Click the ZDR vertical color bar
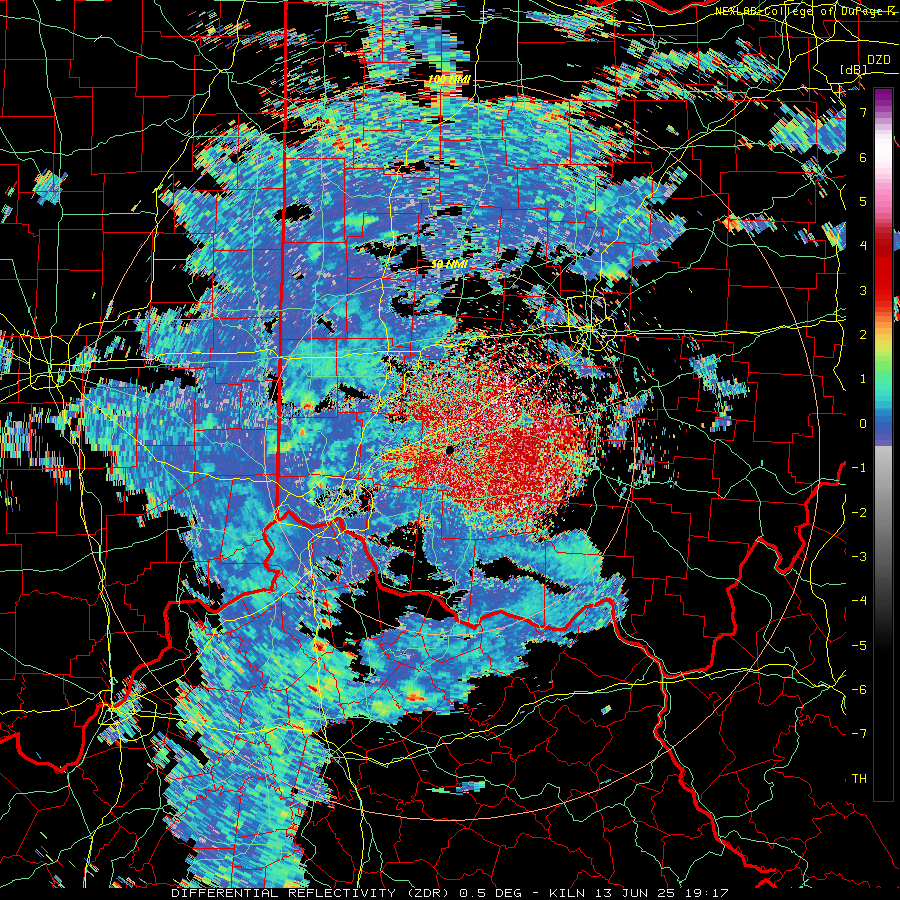This screenshot has width=900, height=900. (x=883, y=444)
